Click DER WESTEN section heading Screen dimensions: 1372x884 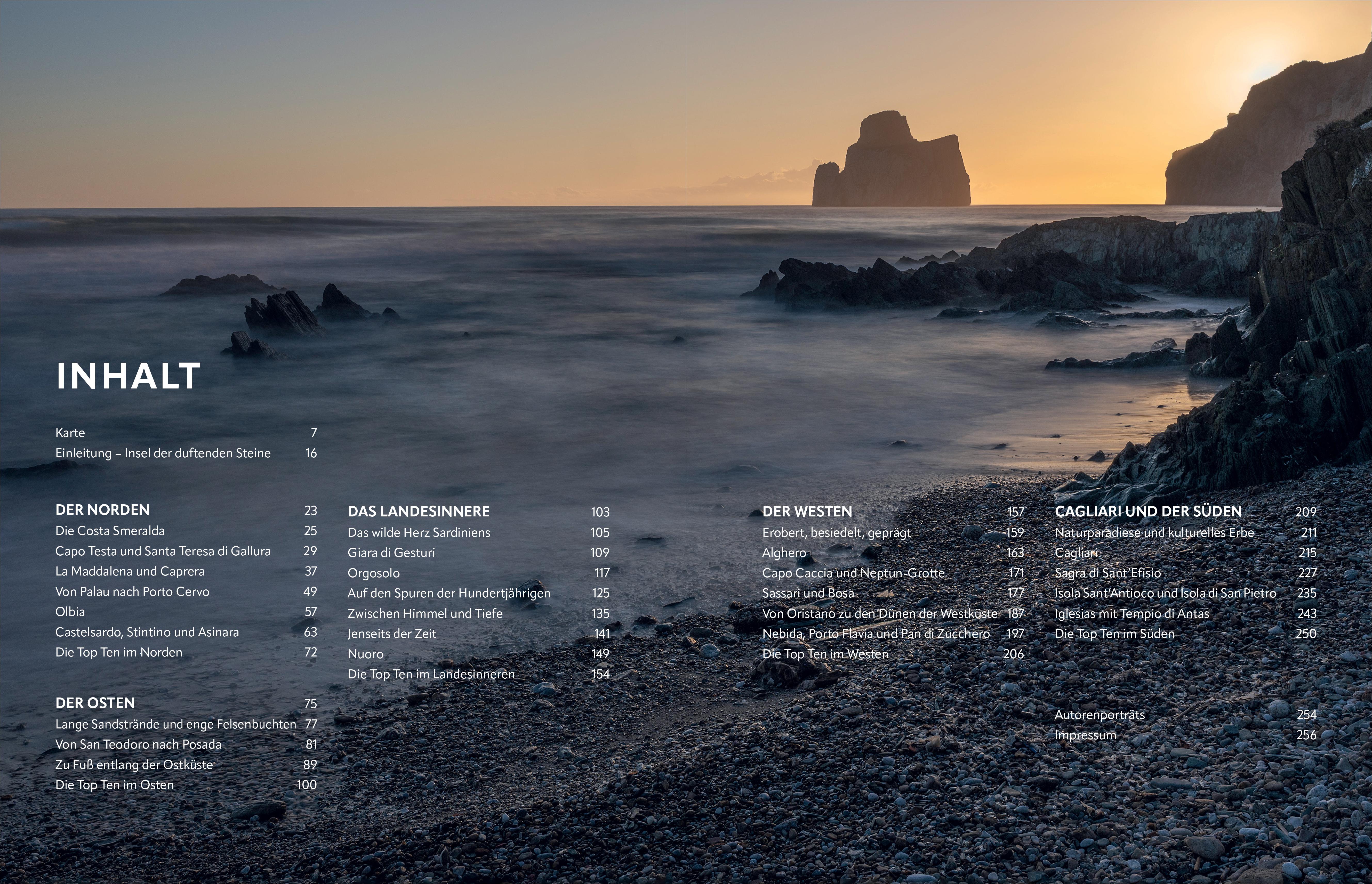807,511
